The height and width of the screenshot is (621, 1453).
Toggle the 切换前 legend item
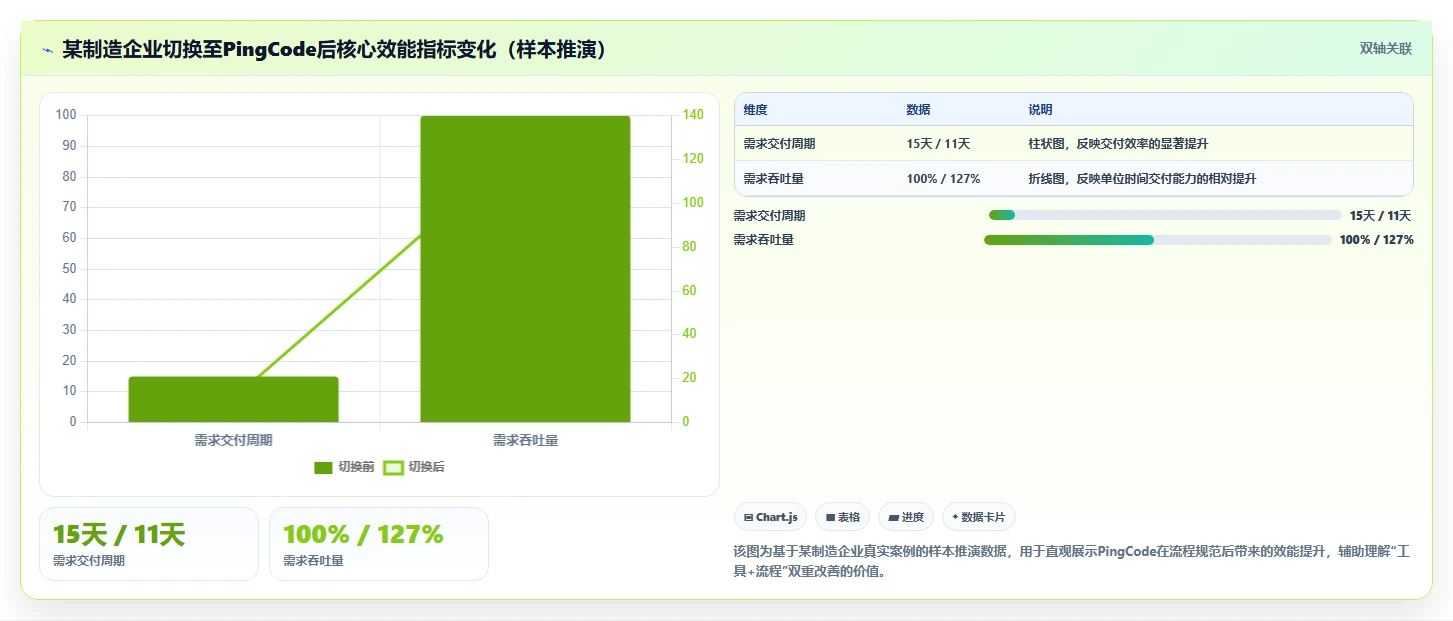(344, 467)
